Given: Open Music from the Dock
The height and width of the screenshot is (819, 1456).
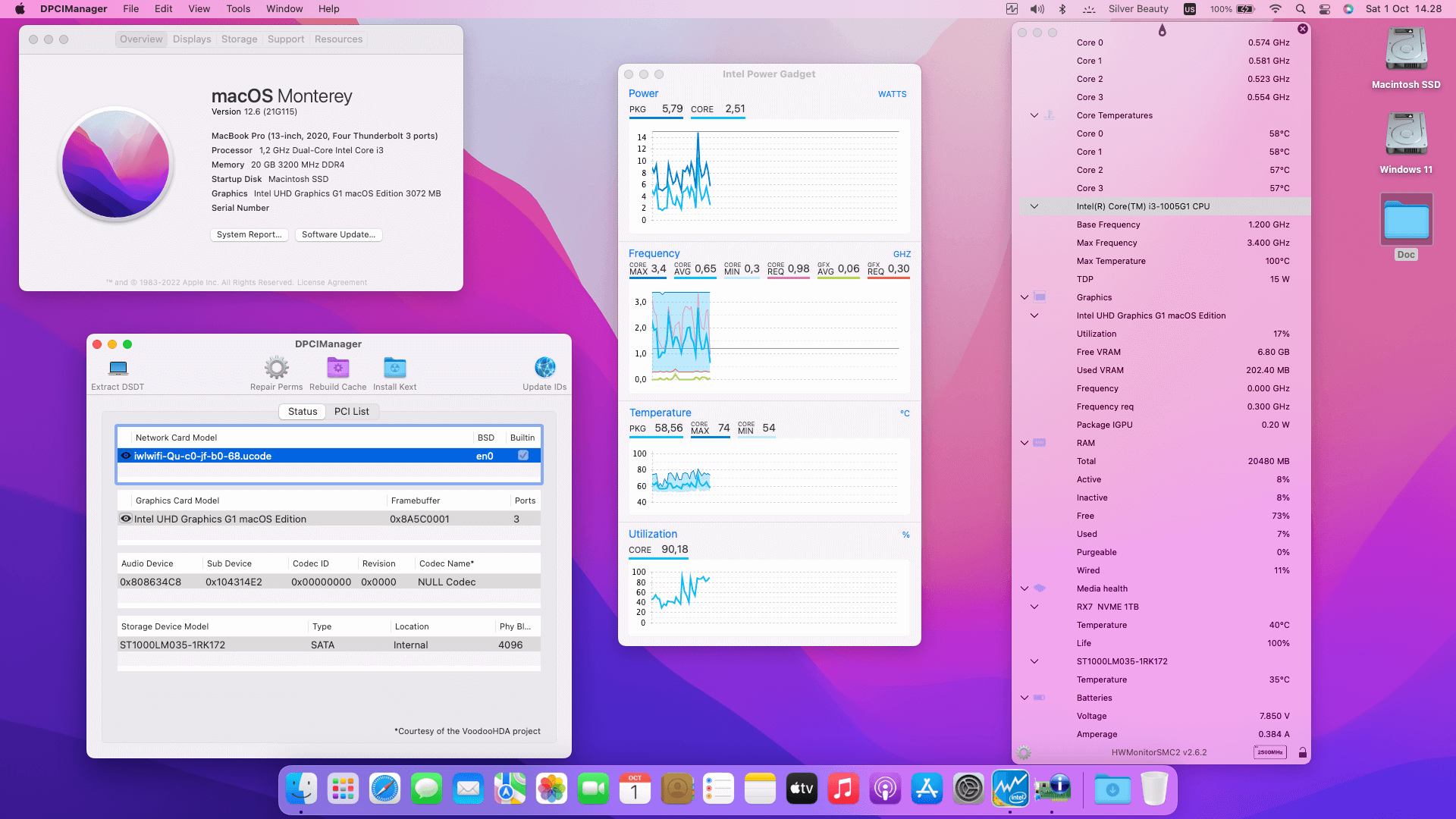Looking at the screenshot, I should point(843,789).
